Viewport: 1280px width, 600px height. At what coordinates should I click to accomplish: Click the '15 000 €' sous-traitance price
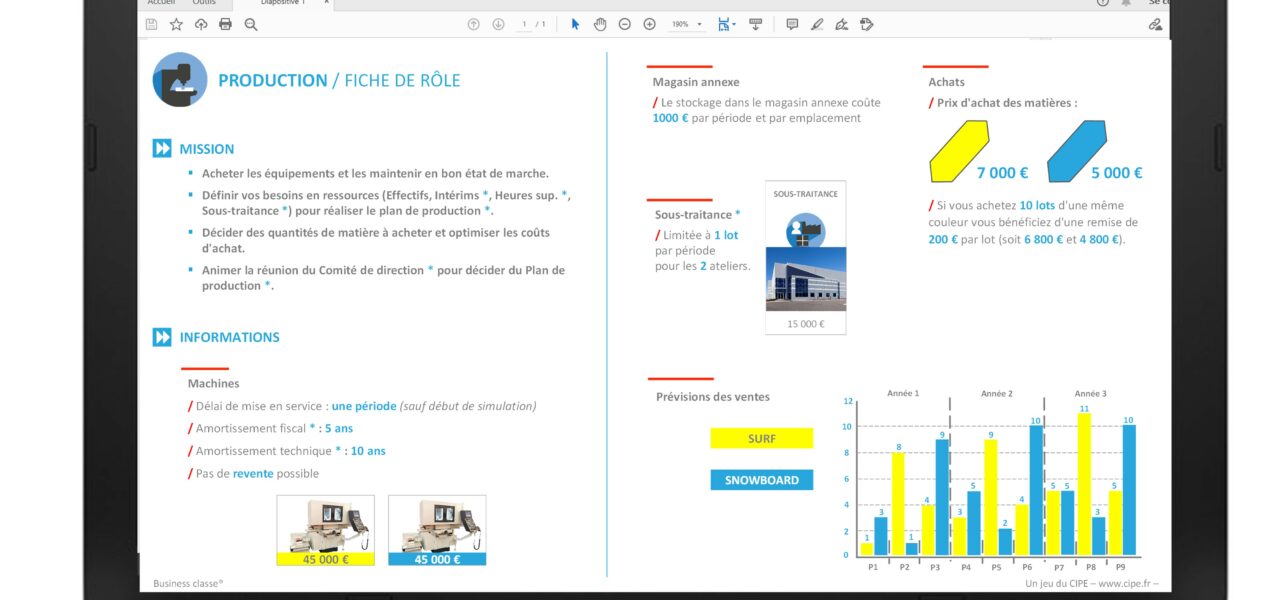[x=806, y=324]
